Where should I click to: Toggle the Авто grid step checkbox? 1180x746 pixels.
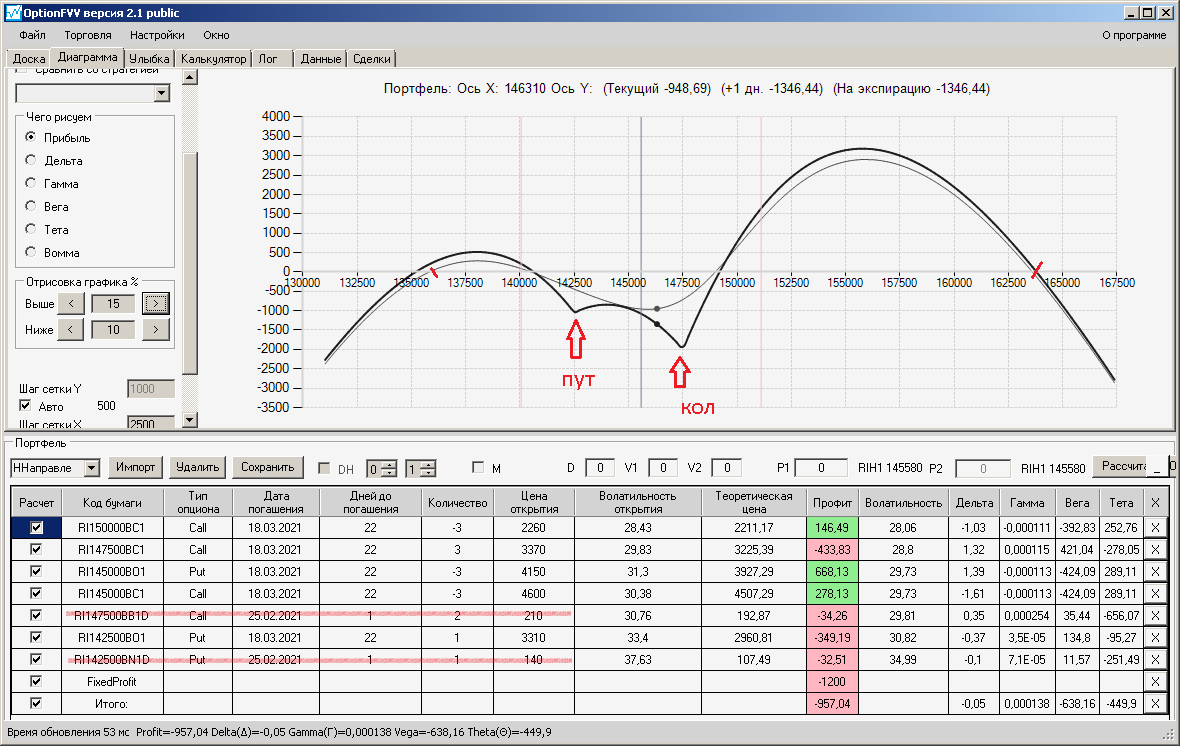click(x=26, y=406)
